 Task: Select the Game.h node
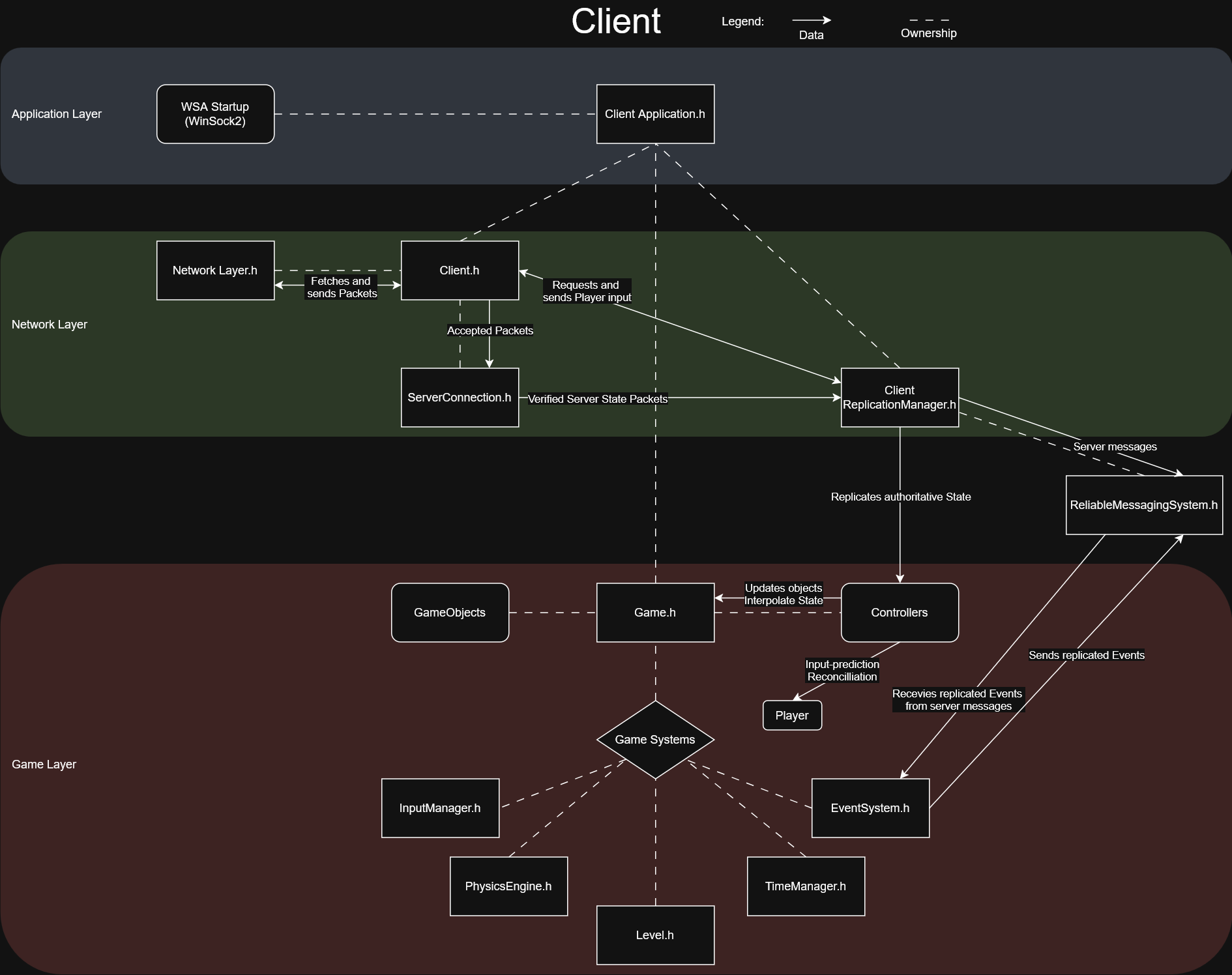coord(655,613)
